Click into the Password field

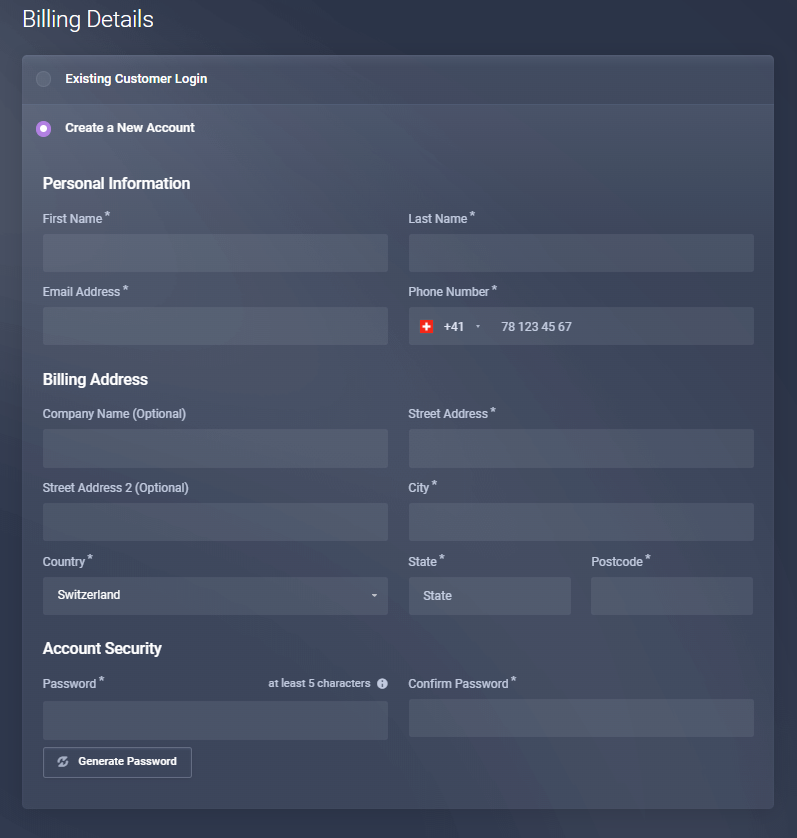click(x=215, y=720)
